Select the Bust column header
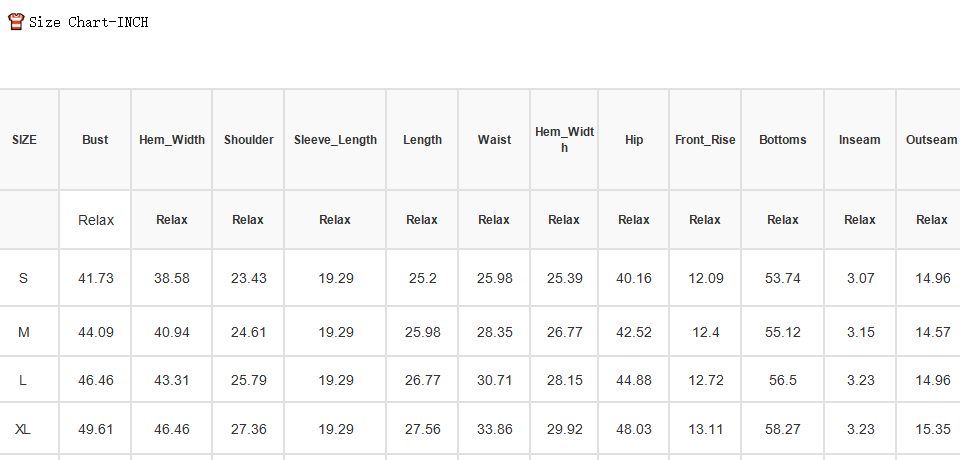 click(x=95, y=140)
